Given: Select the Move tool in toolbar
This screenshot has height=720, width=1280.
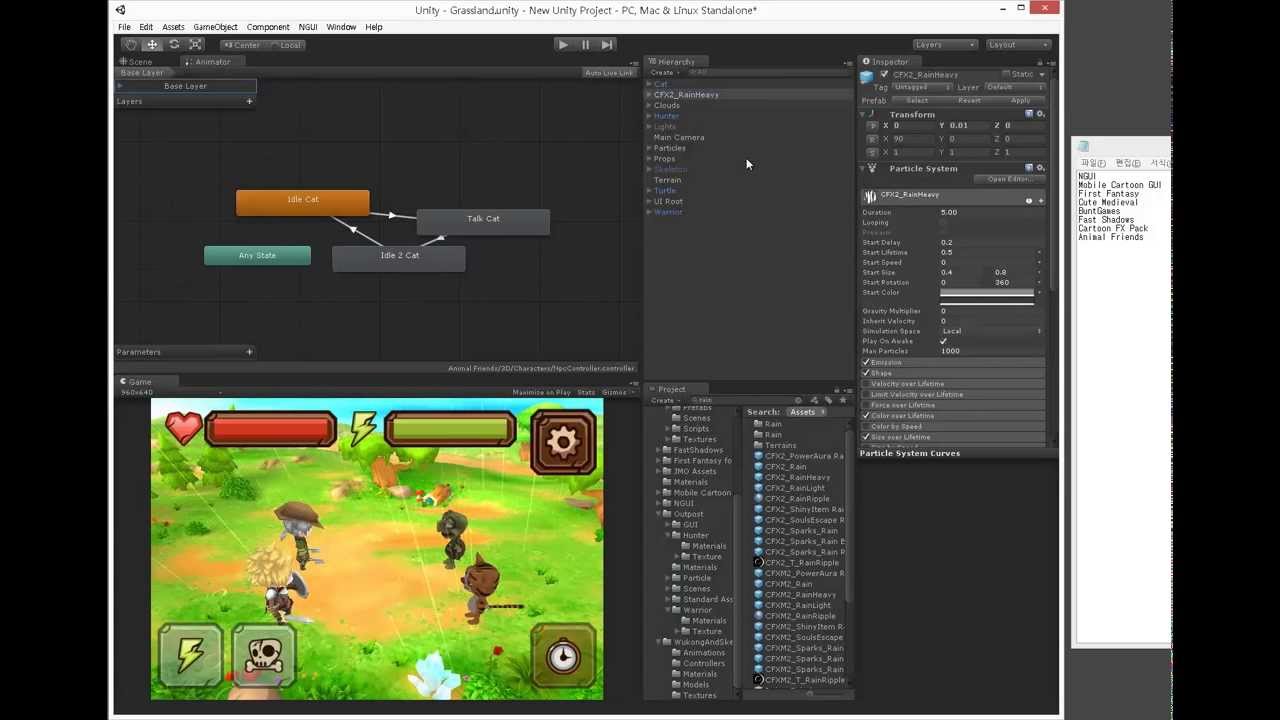Looking at the screenshot, I should [x=152, y=44].
